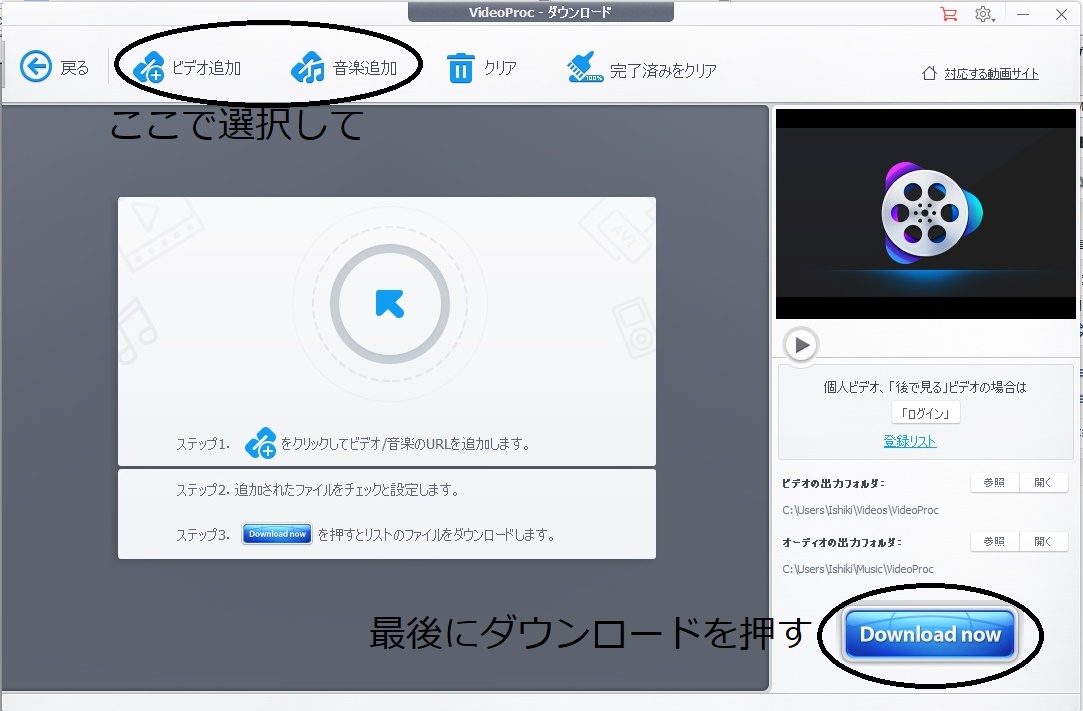Screen dimensions: 1083x711
Task: Click the ビデオ追加 add video icon
Action: (x=148, y=68)
